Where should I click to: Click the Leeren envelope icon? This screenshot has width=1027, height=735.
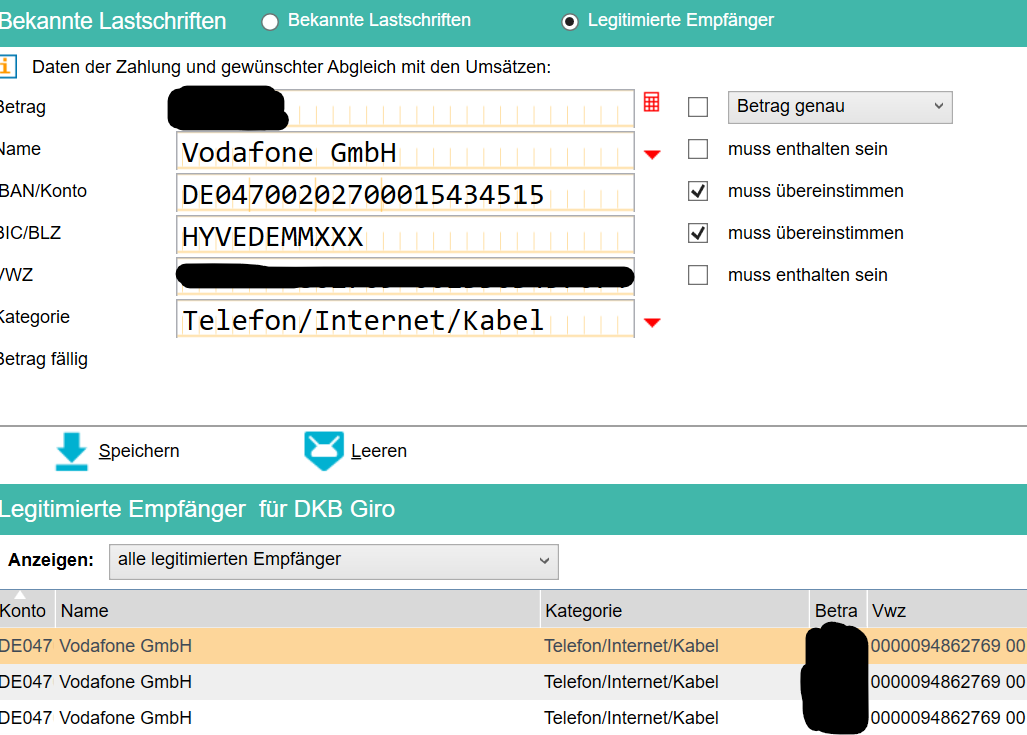324,451
